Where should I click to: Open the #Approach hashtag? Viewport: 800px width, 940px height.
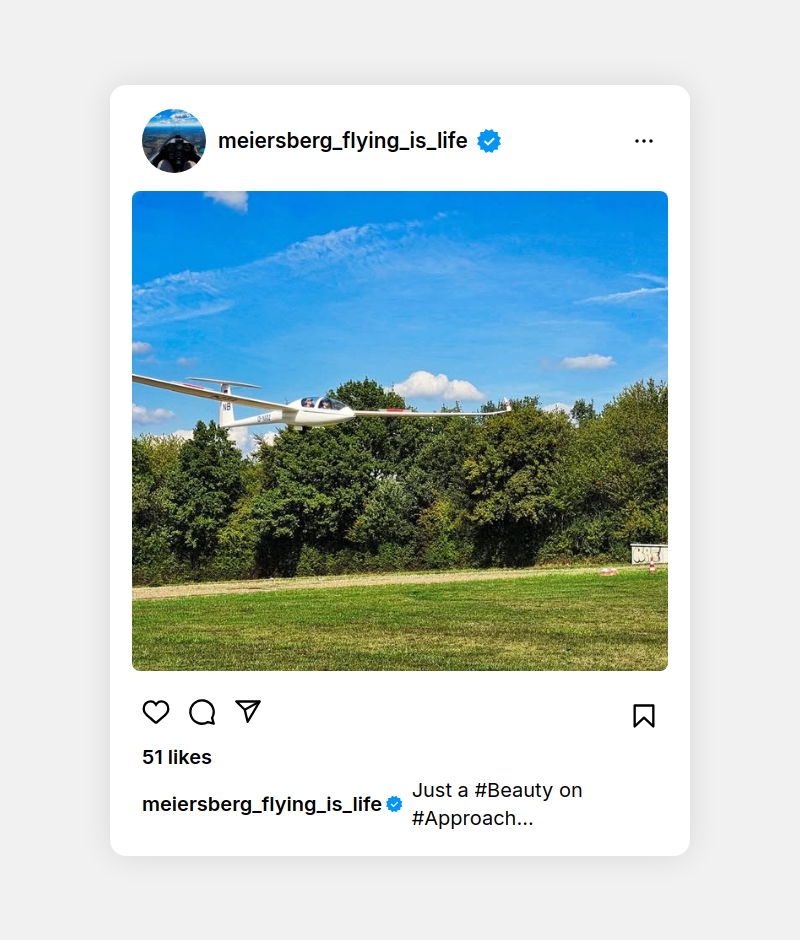point(472,818)
